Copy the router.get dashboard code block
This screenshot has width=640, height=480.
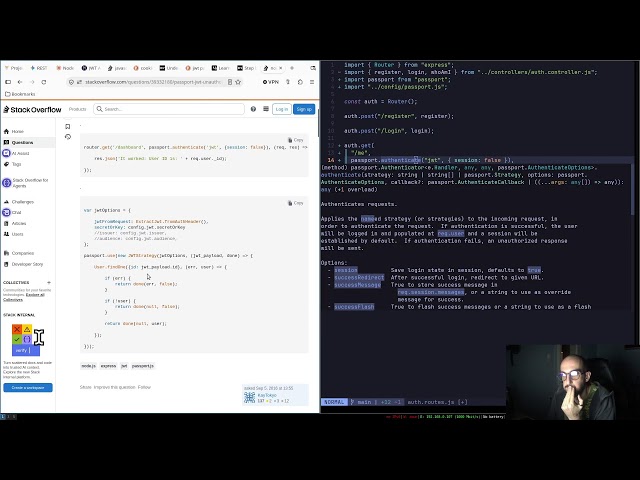(296, 140)
